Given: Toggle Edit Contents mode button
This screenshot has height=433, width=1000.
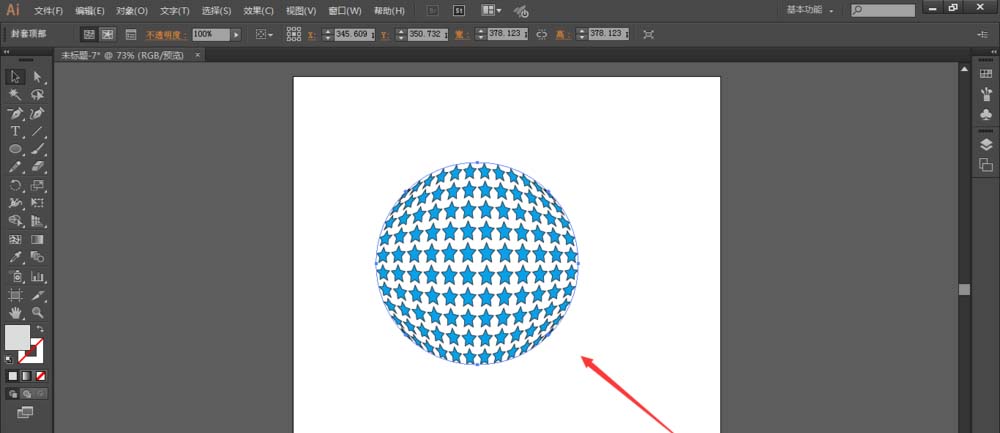Looking at the screenshot, I should click(x=107, y=34).
